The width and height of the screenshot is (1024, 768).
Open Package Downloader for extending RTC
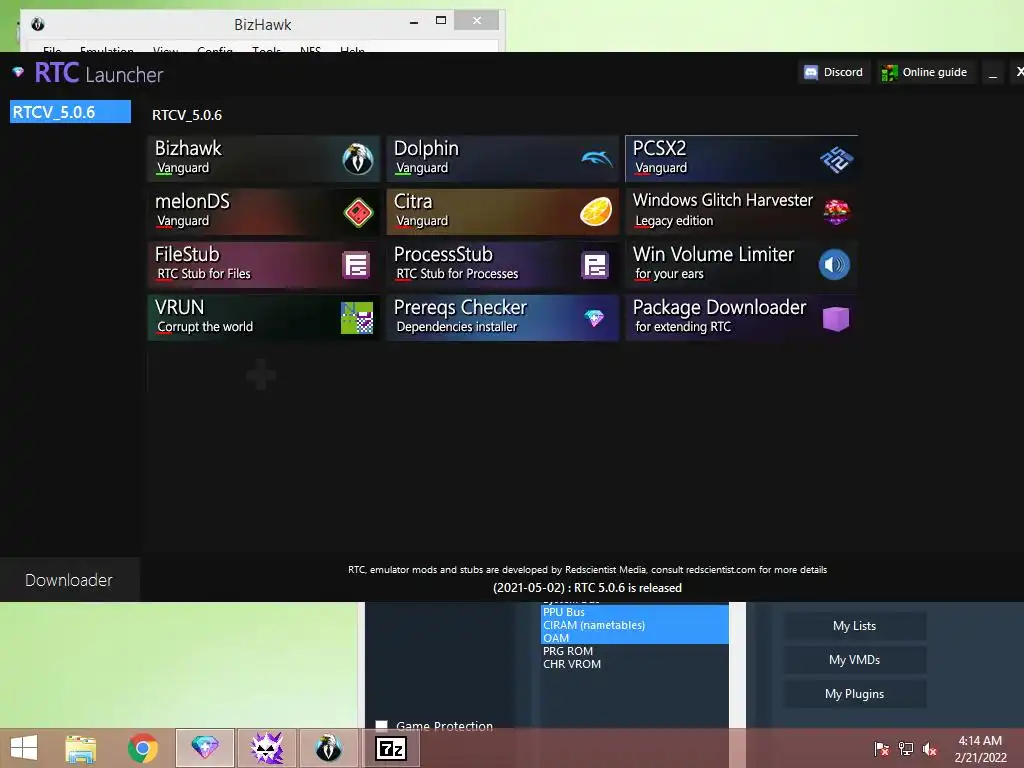741,317
